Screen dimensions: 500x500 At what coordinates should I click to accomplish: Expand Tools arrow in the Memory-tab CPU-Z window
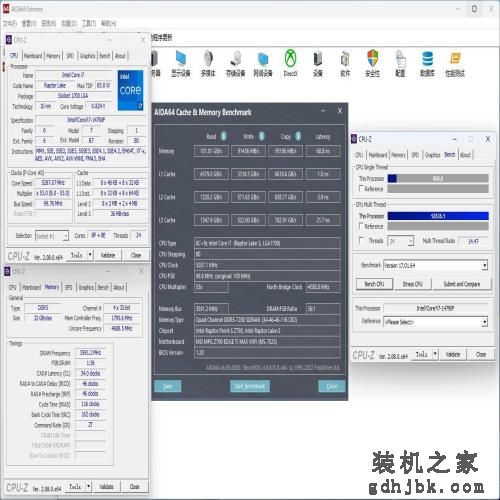click(88, 487)
